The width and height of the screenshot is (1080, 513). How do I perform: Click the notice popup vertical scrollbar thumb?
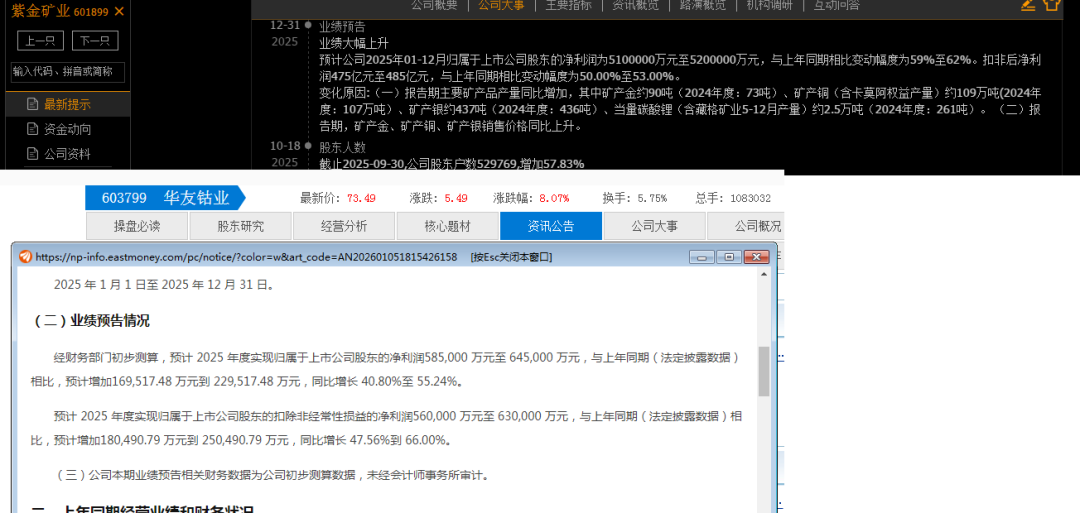[764, 371]
